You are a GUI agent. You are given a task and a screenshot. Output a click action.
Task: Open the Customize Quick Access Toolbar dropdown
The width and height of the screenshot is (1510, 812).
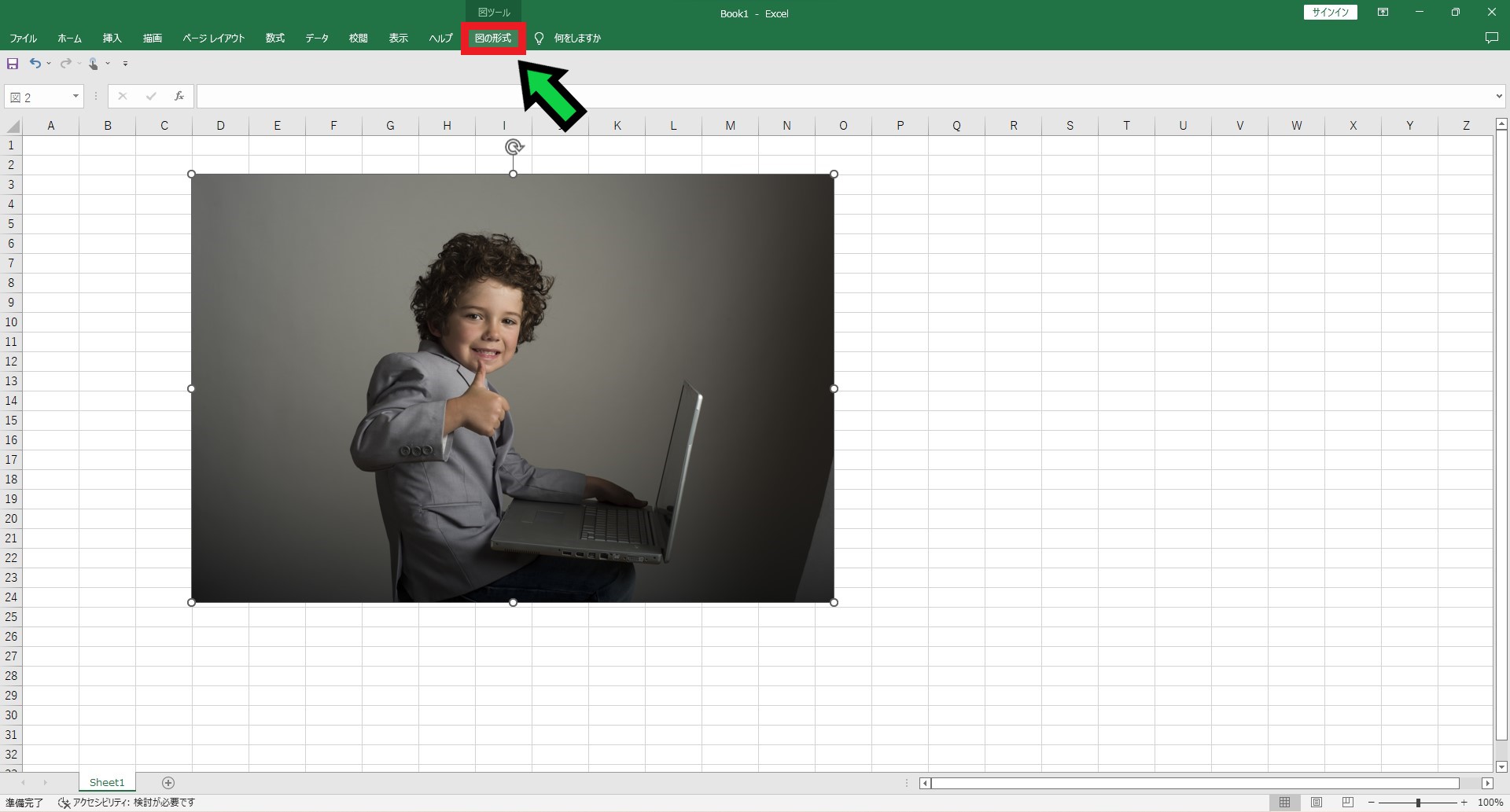125,64
